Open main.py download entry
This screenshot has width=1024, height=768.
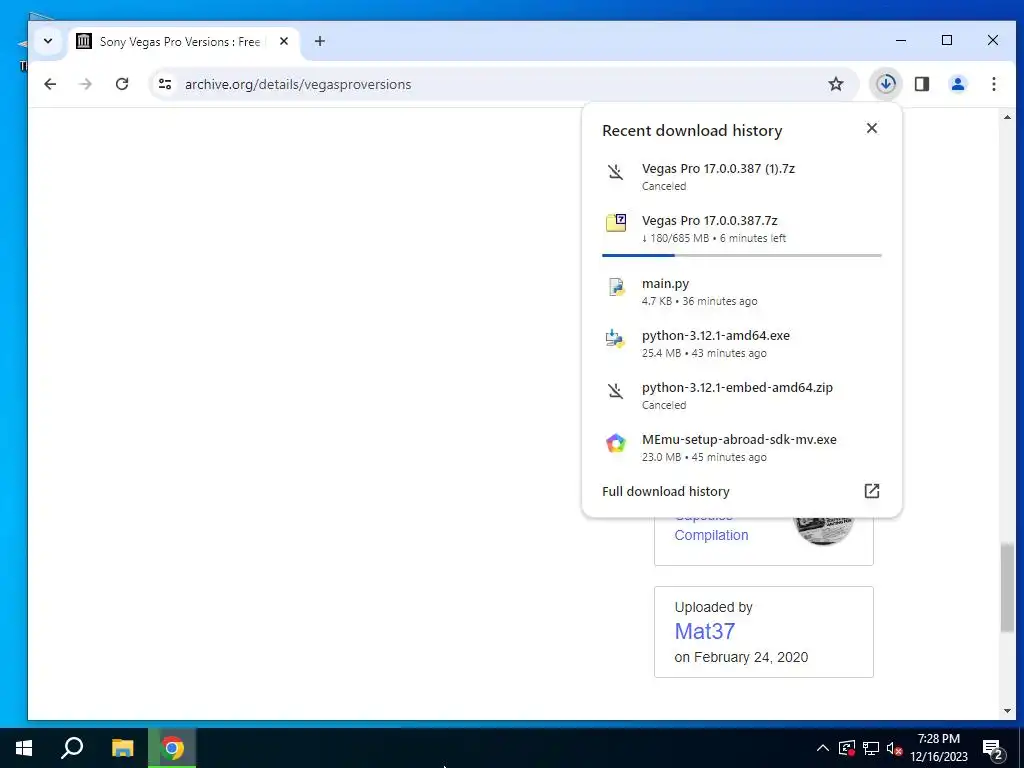742,291
